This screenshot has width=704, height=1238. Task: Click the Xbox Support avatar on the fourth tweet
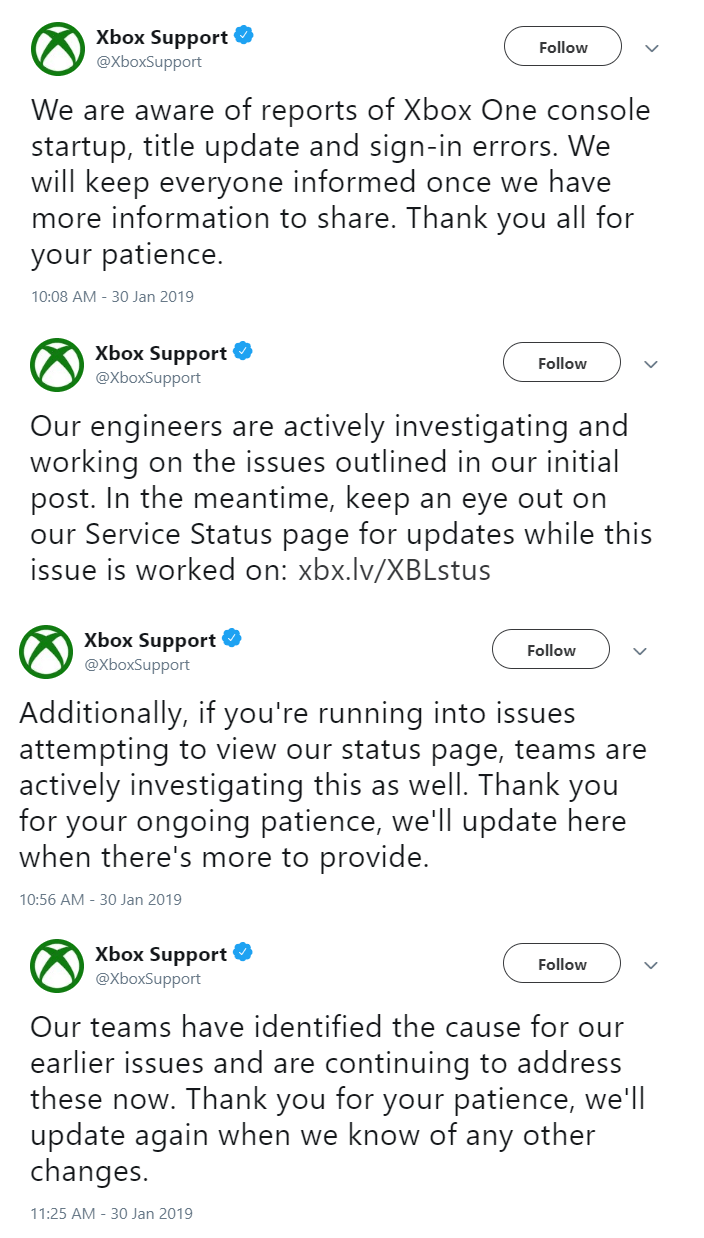57,963
